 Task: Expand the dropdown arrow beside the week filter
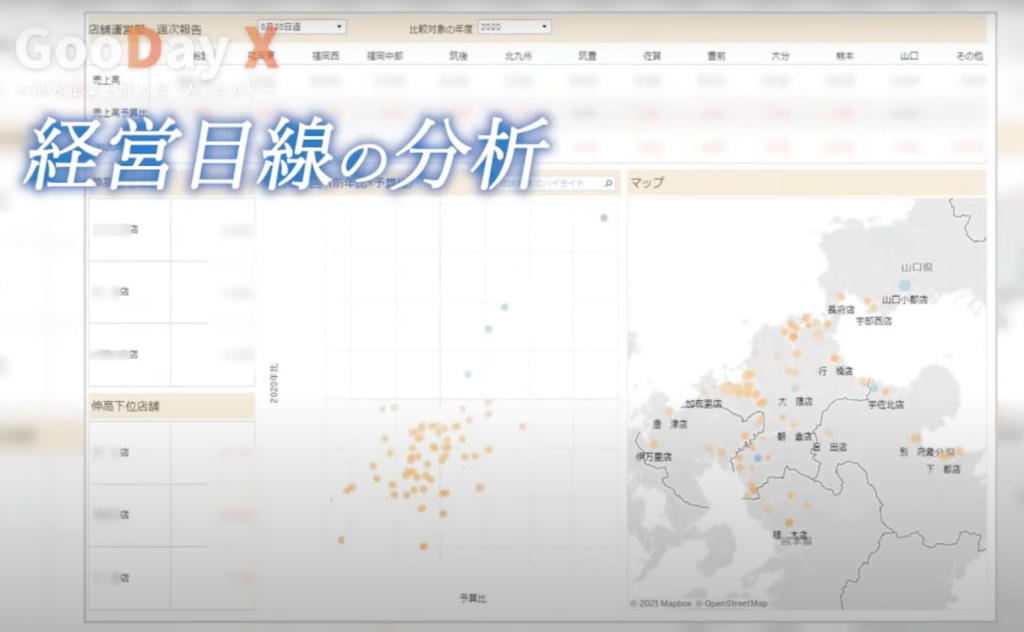tap(337, 24)
